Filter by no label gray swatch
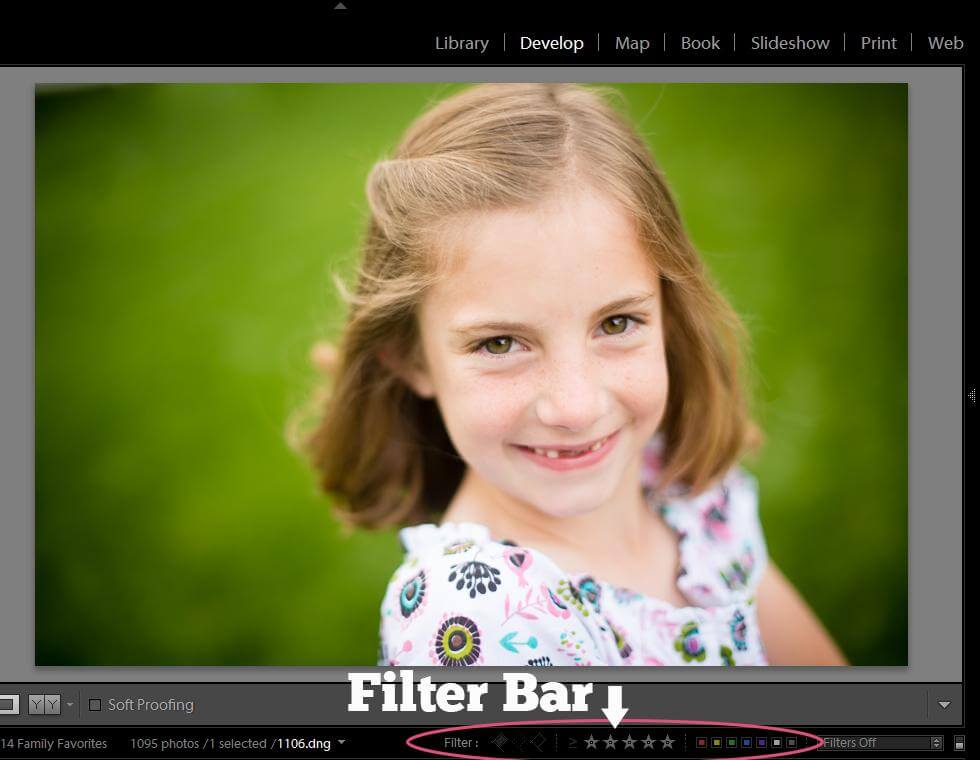This screenshot has height=760, width=980. click(x=791, y=742)
